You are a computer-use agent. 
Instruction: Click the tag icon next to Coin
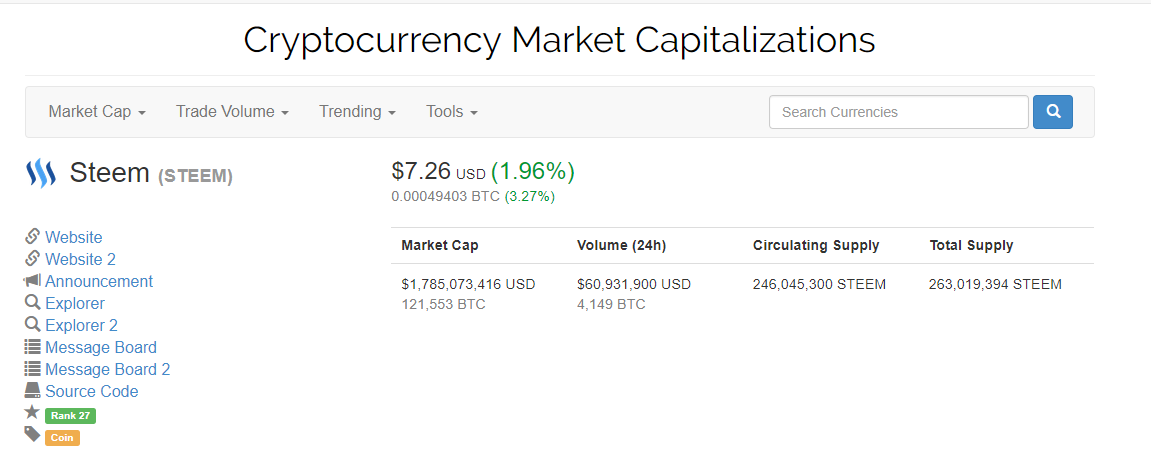[33, 434]
